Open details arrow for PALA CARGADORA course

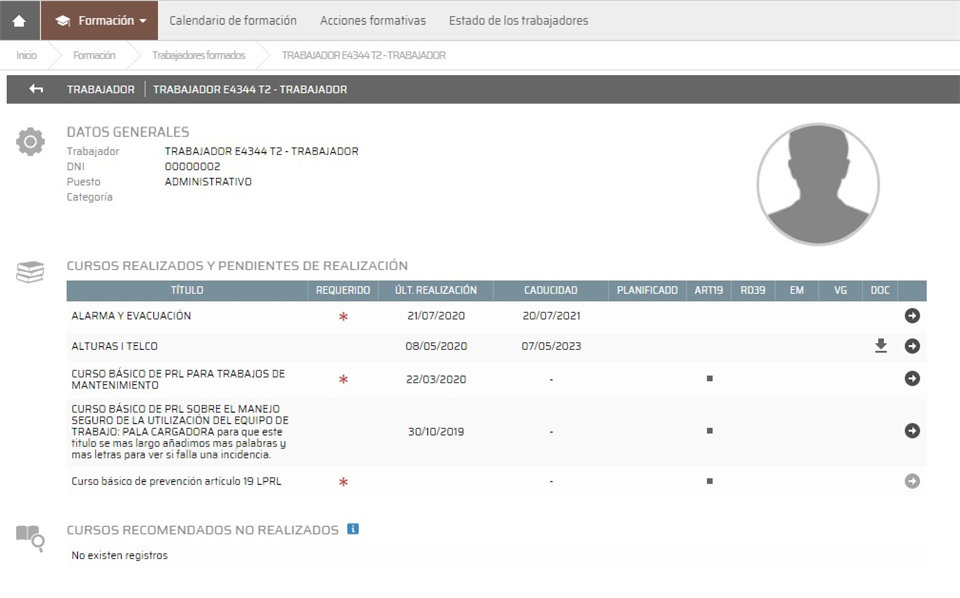[x=912, y=431]
